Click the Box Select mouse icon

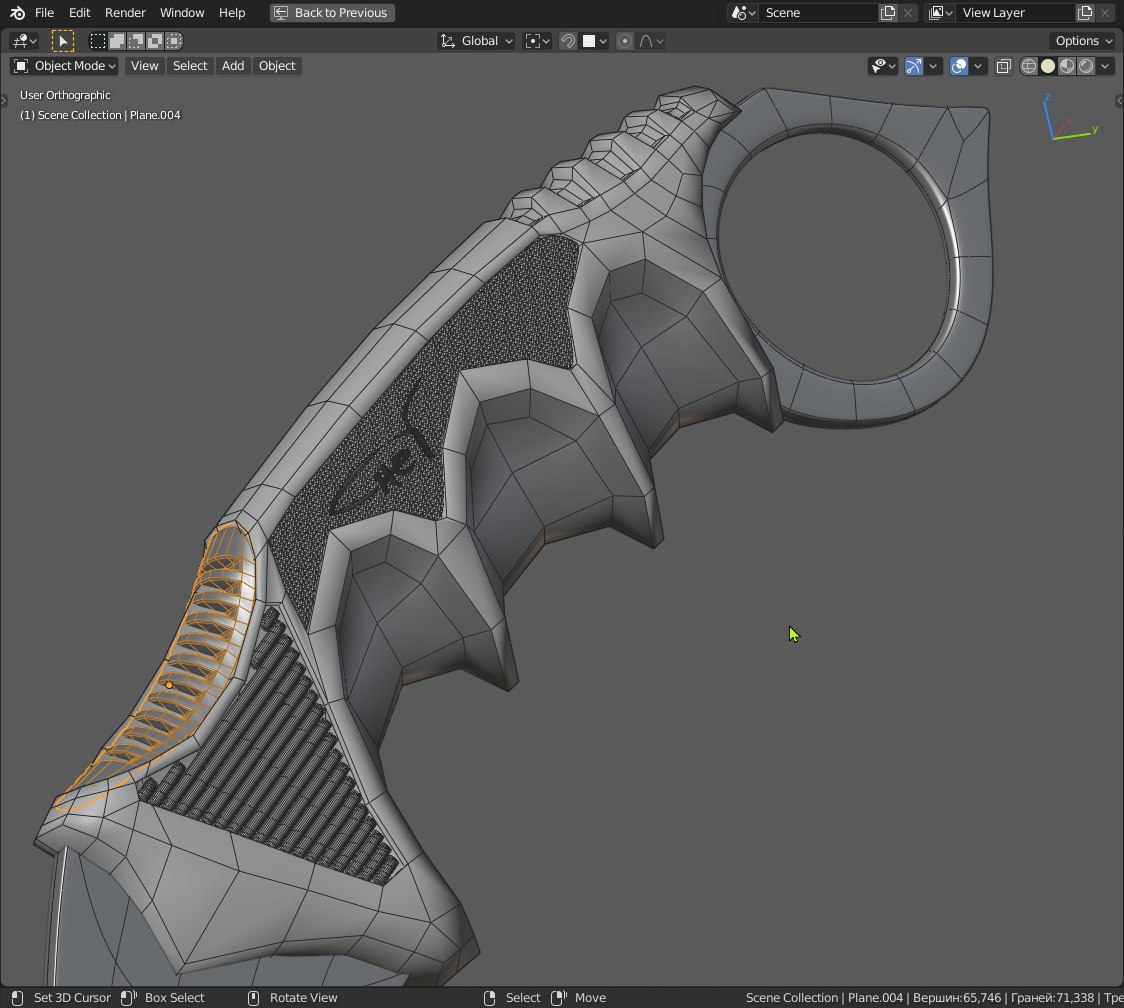click(x=128, y=998)
